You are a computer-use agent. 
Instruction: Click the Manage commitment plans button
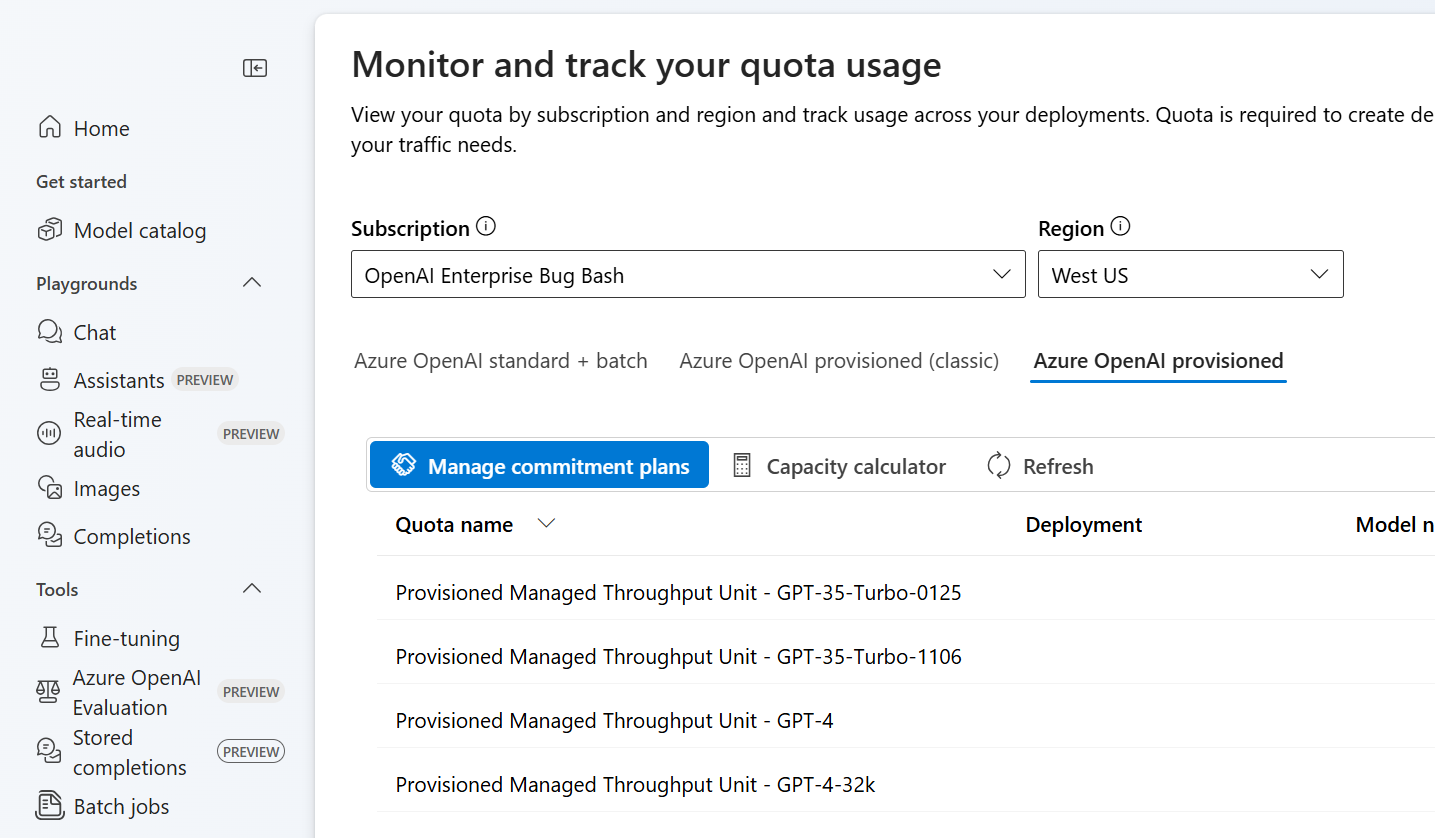(x=539, y=465)
